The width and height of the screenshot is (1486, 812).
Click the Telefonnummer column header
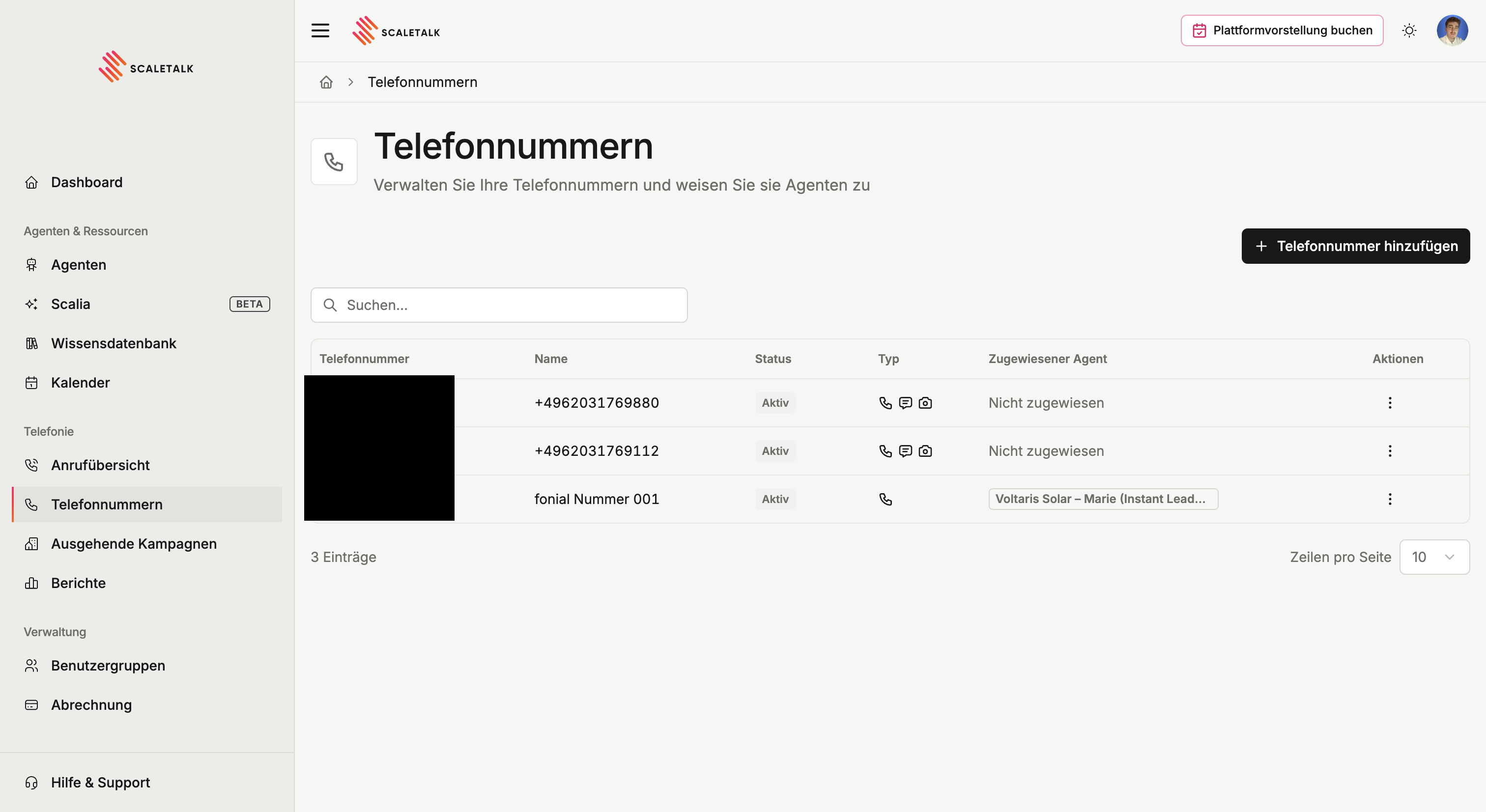coord(364,359)
